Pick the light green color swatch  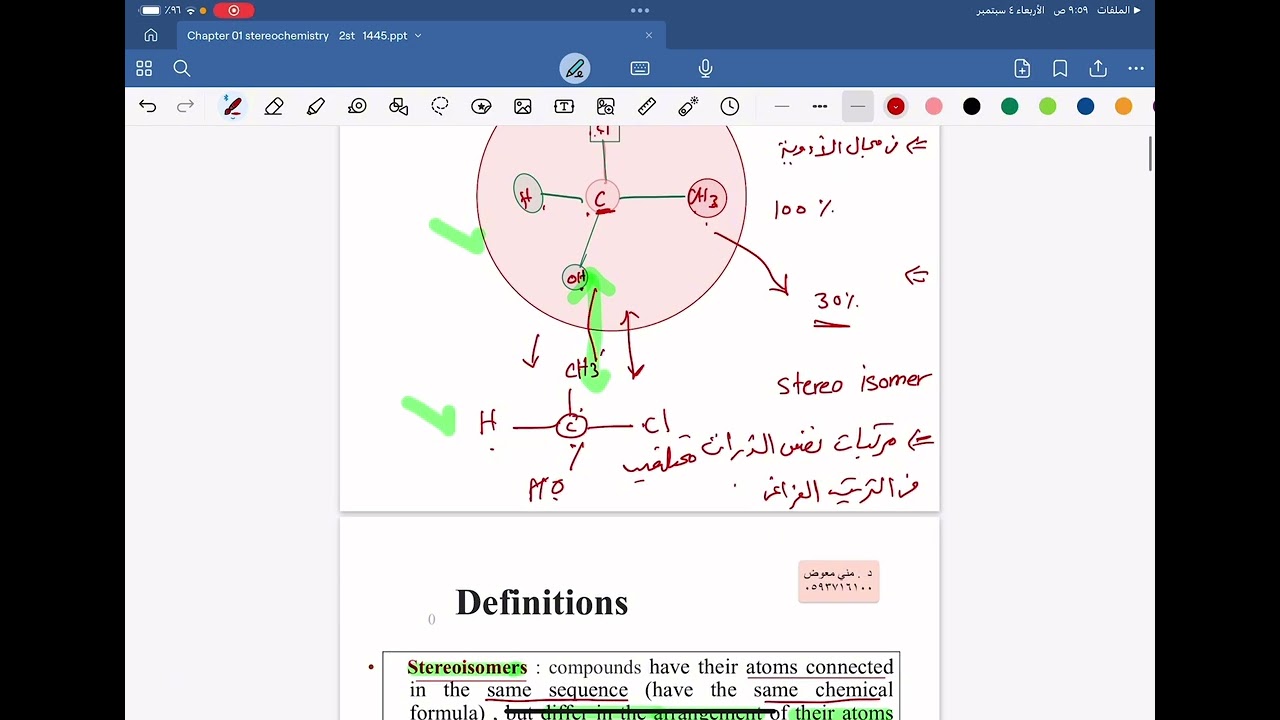pos(1048,106)
